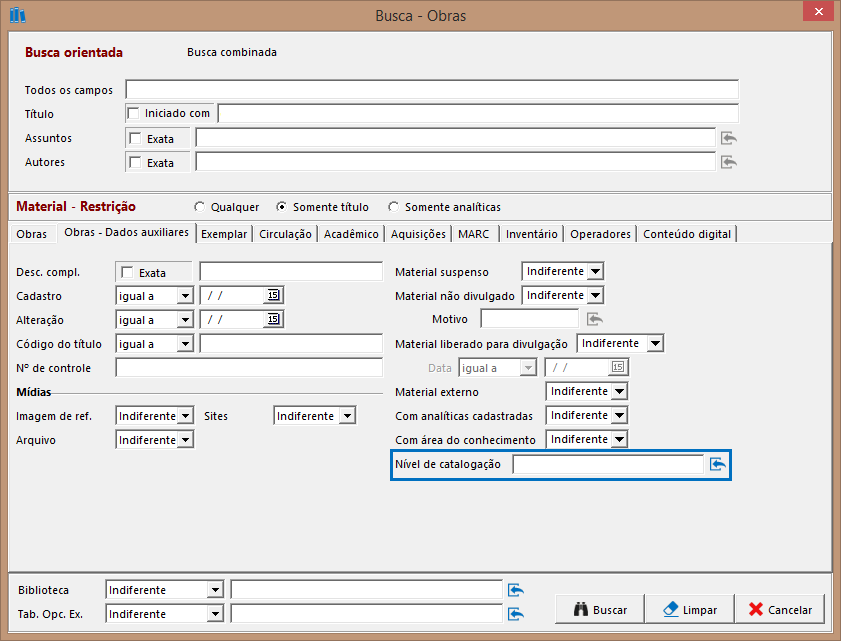
Task: Open Biblioteca dropdown
Action: coord(215,590)
